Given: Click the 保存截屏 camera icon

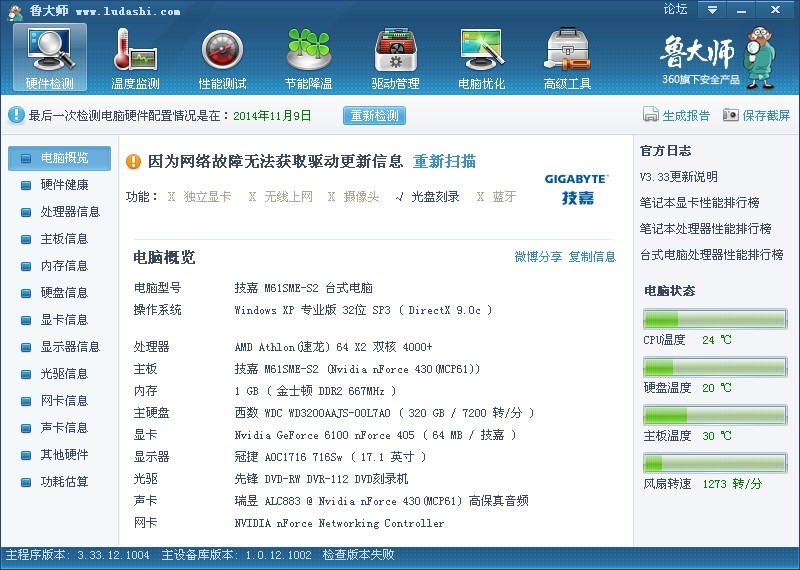Looking at the screenshot, I should pyautogui.click(x=731, y=115).
